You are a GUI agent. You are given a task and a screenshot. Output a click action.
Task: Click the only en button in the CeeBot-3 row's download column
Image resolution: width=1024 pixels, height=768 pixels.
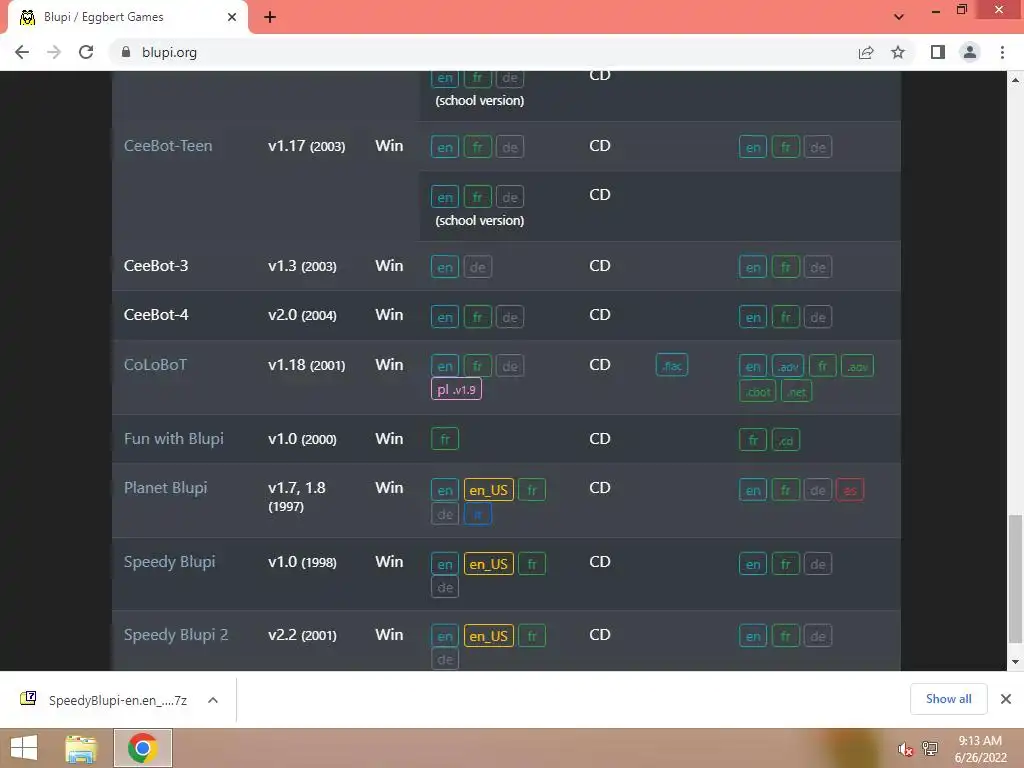pyautogui.click(x=445, y=266)
